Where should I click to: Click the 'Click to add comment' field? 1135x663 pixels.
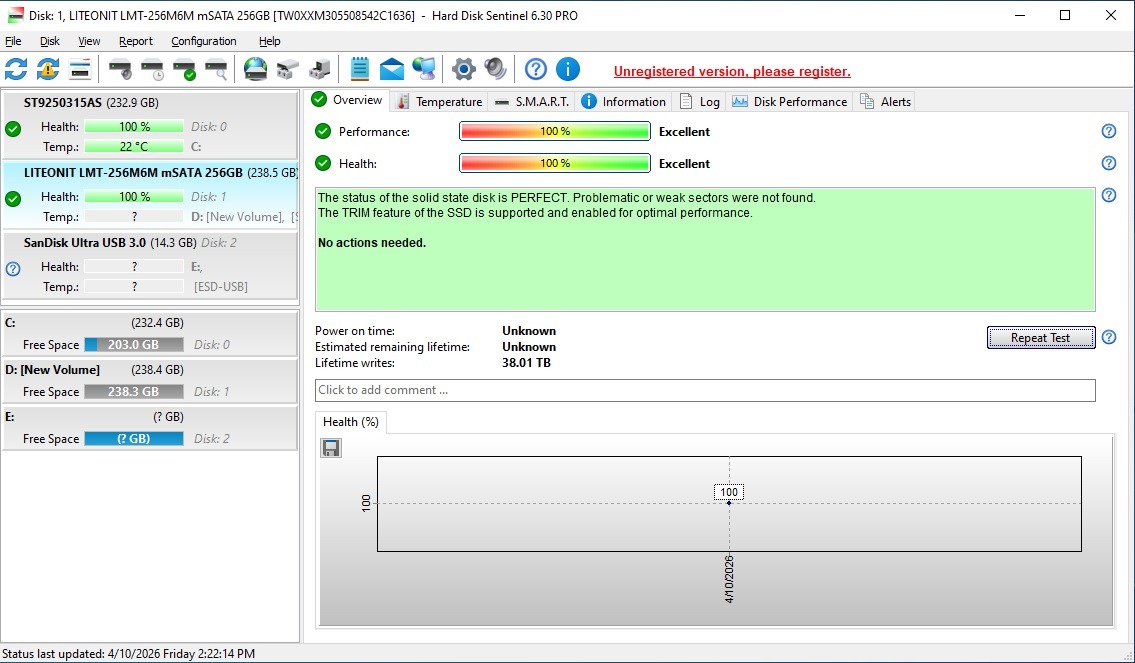pos(705,390)
